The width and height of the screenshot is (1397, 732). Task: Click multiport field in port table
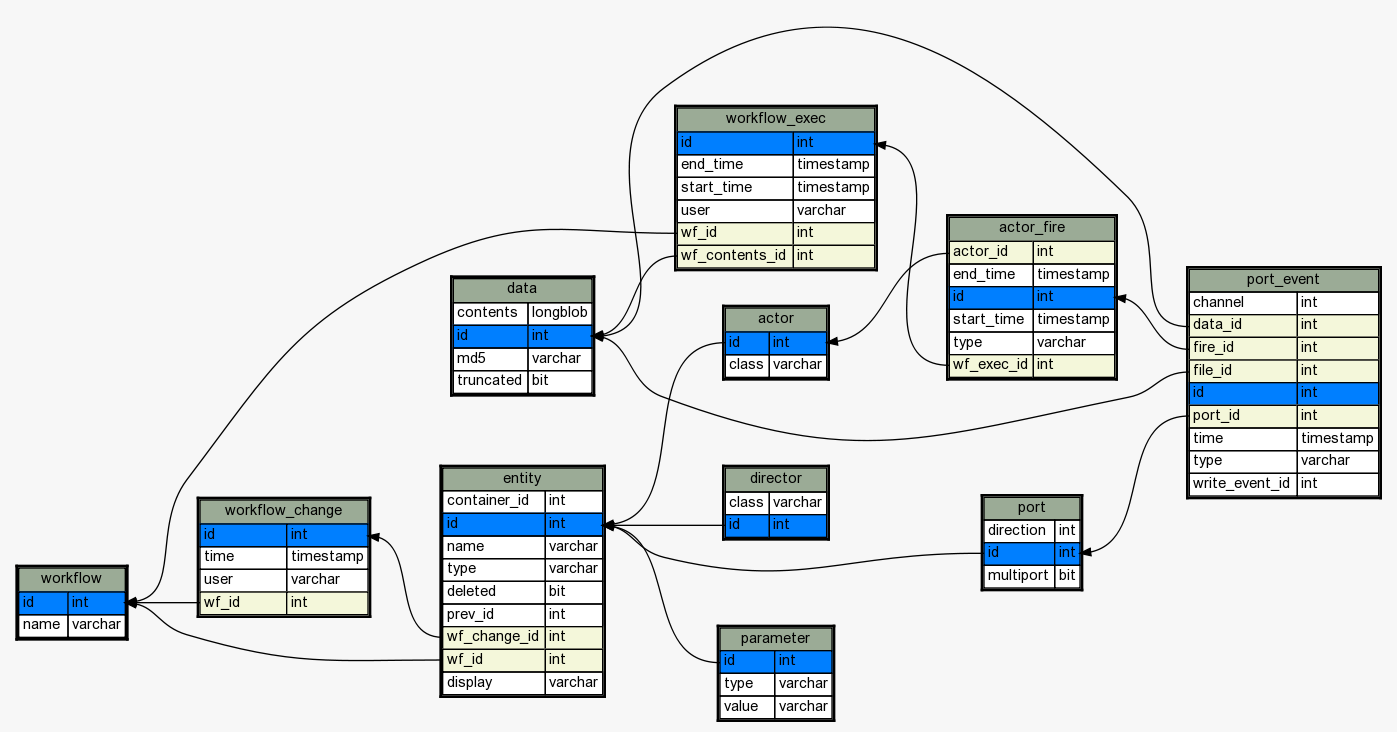point(1031,577)
